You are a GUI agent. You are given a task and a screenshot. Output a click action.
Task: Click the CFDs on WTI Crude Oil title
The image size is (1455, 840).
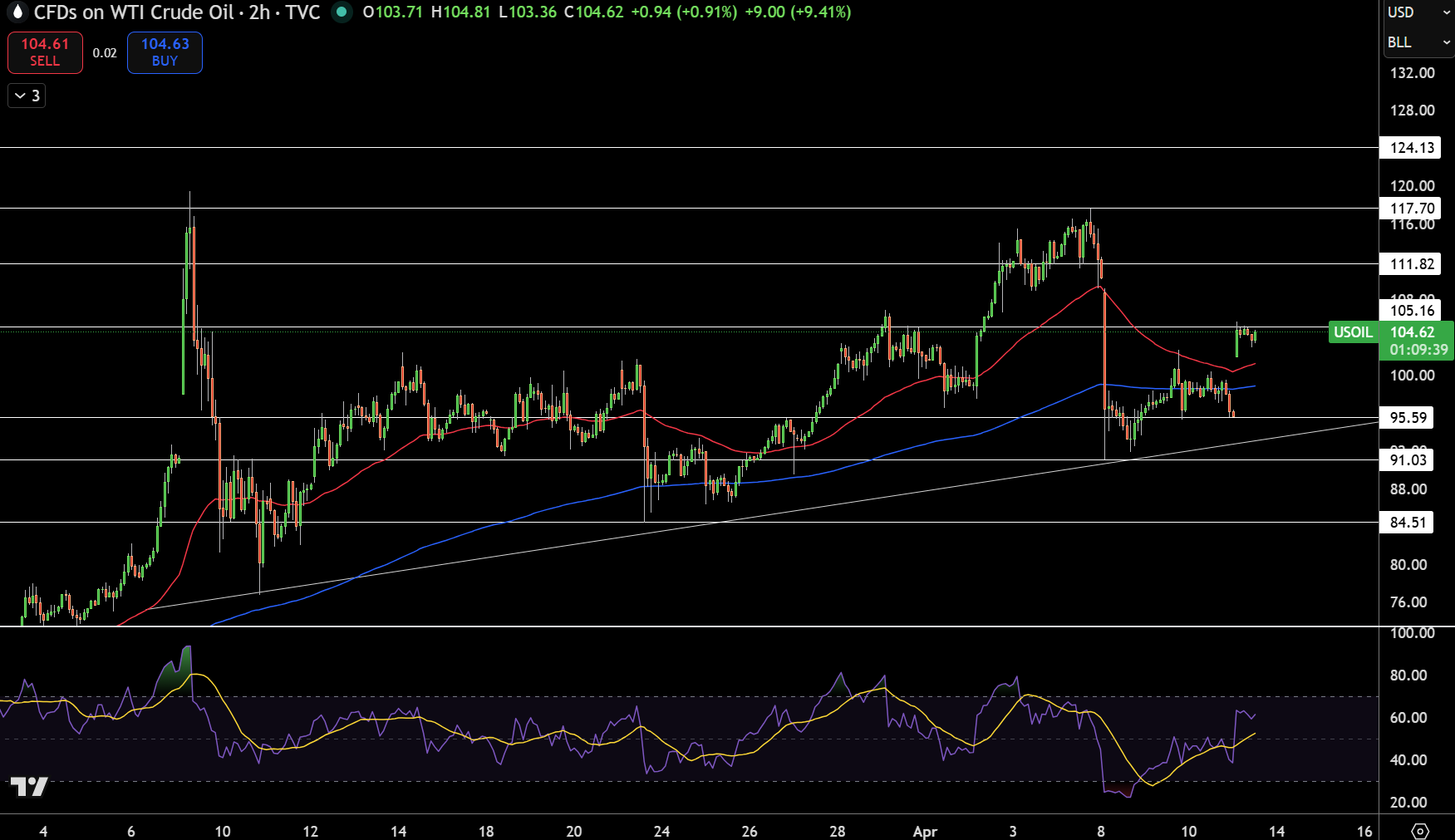pyautogui.click(x=134, y=12)
